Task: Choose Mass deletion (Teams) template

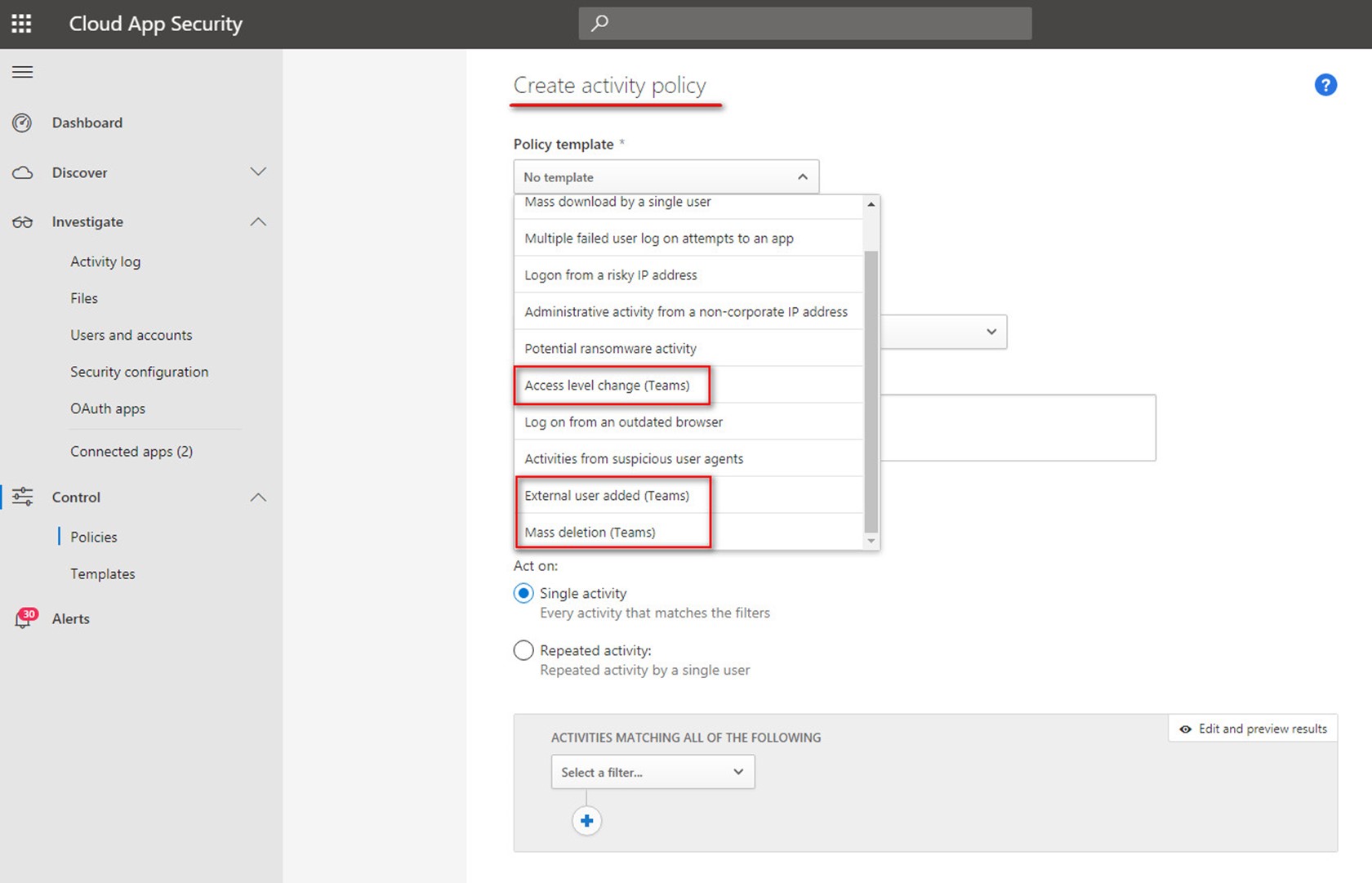Action: [590, 533]
